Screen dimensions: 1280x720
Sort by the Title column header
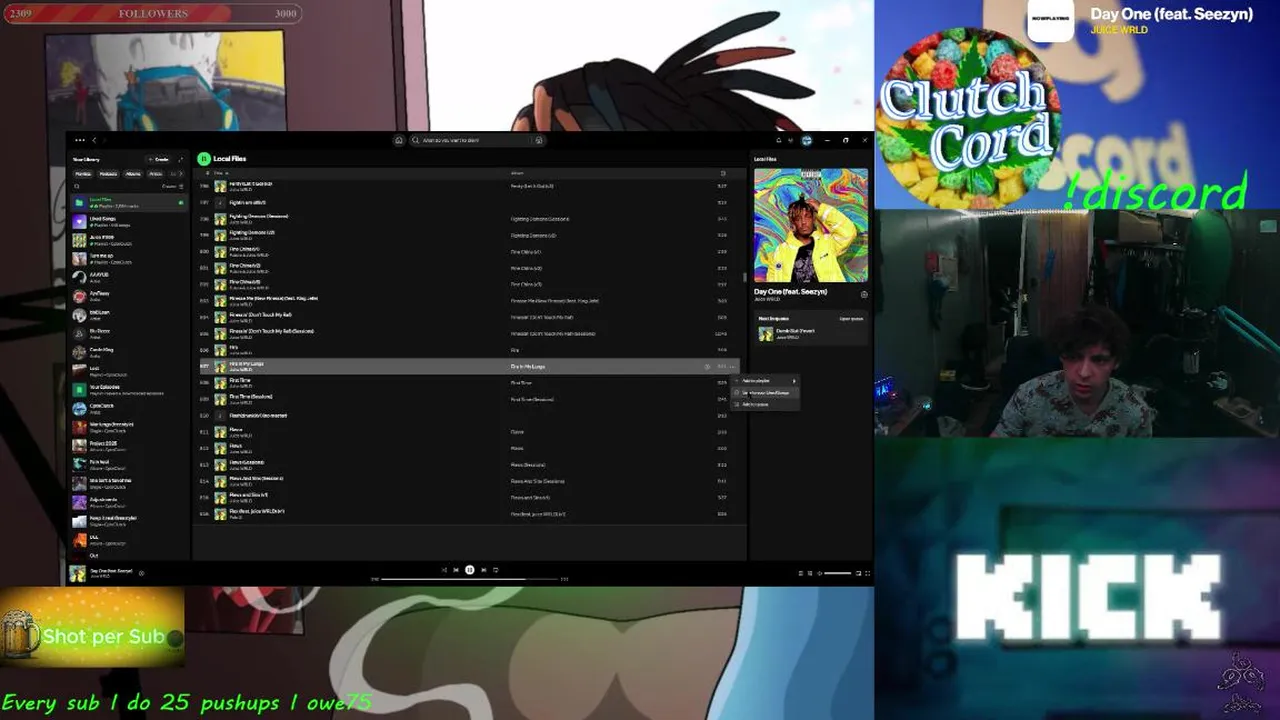coord(220,173)
